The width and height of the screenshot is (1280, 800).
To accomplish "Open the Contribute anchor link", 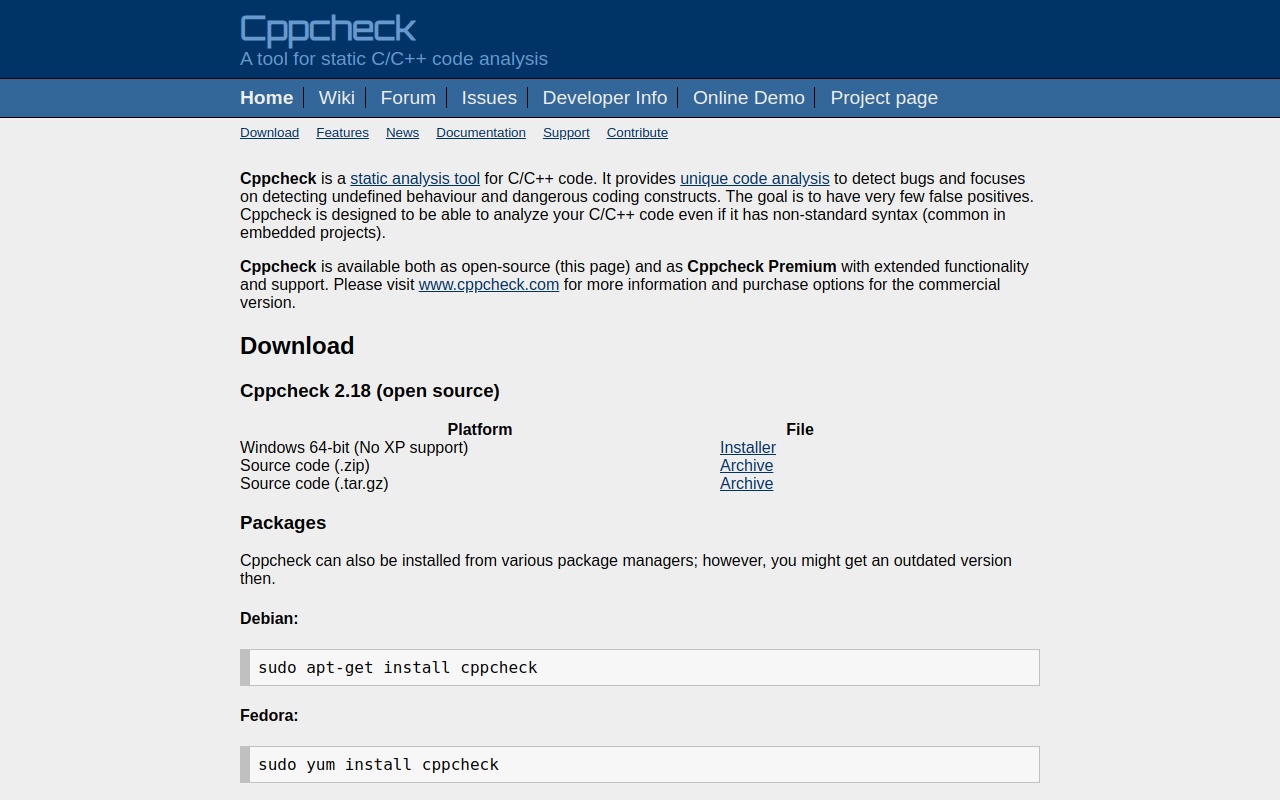I will pyautogui.click(x=637, y=133).
